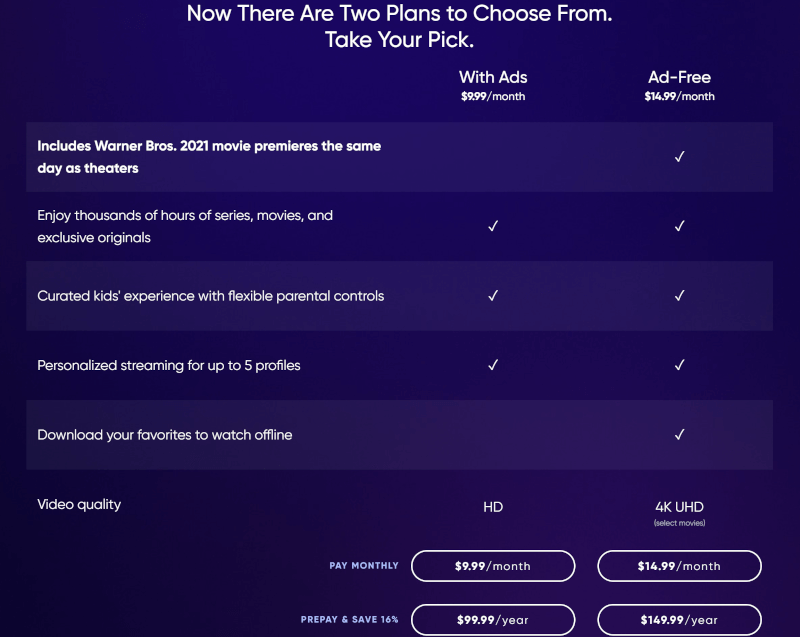Screen dimensions: 800x637
Task: Click the HD video quality label
Action: pyautogui.click(x=493, y=507)
